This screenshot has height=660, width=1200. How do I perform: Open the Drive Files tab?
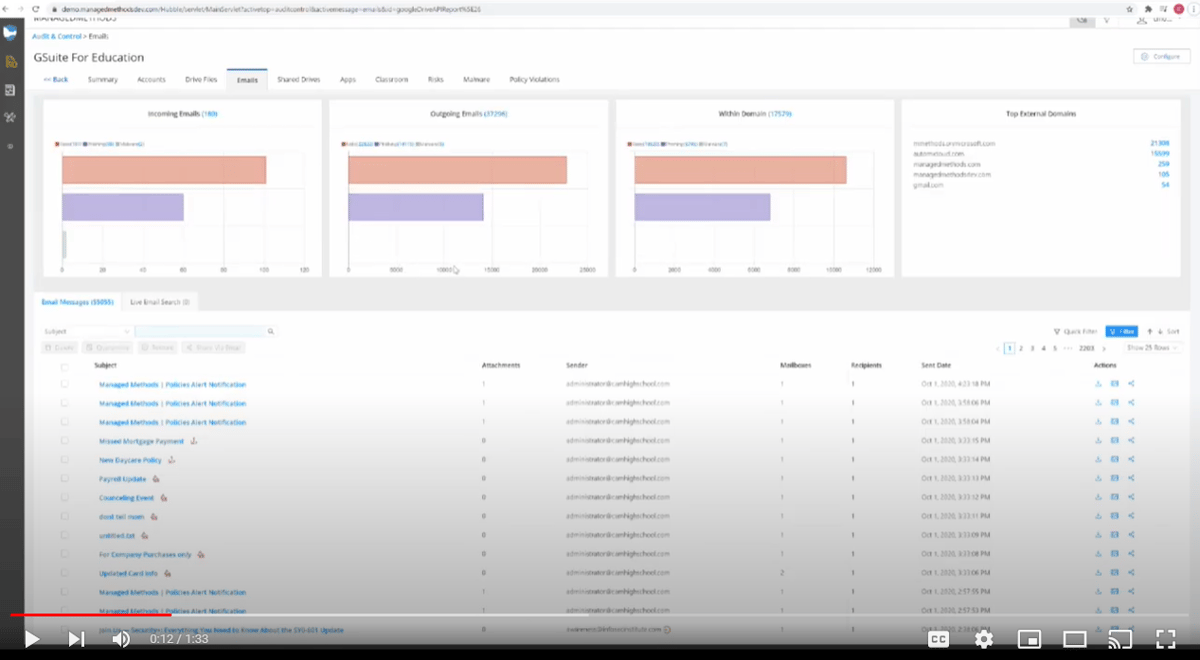click(x=200, y=79)
